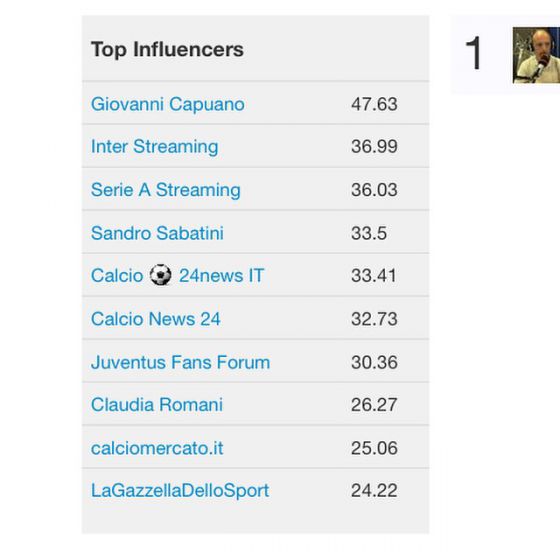Open Serie A Streaming entry
The image size is (560, 560).
[166, 190]
